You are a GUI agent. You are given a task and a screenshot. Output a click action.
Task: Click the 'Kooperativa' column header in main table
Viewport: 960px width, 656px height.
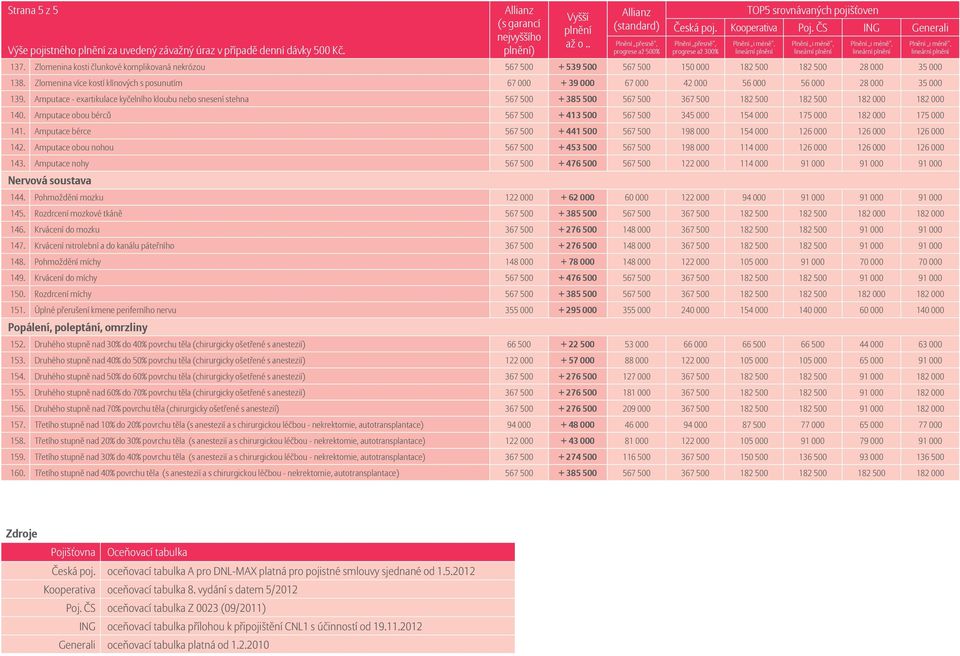coord(754,28)
